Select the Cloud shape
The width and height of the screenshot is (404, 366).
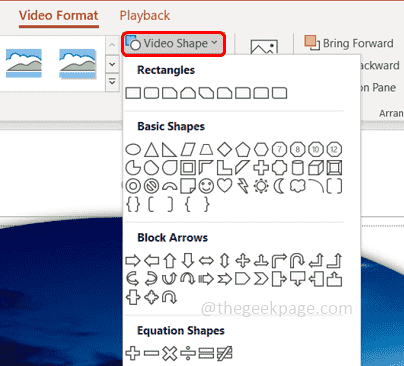pyautogui.click(x=298, y=186)
